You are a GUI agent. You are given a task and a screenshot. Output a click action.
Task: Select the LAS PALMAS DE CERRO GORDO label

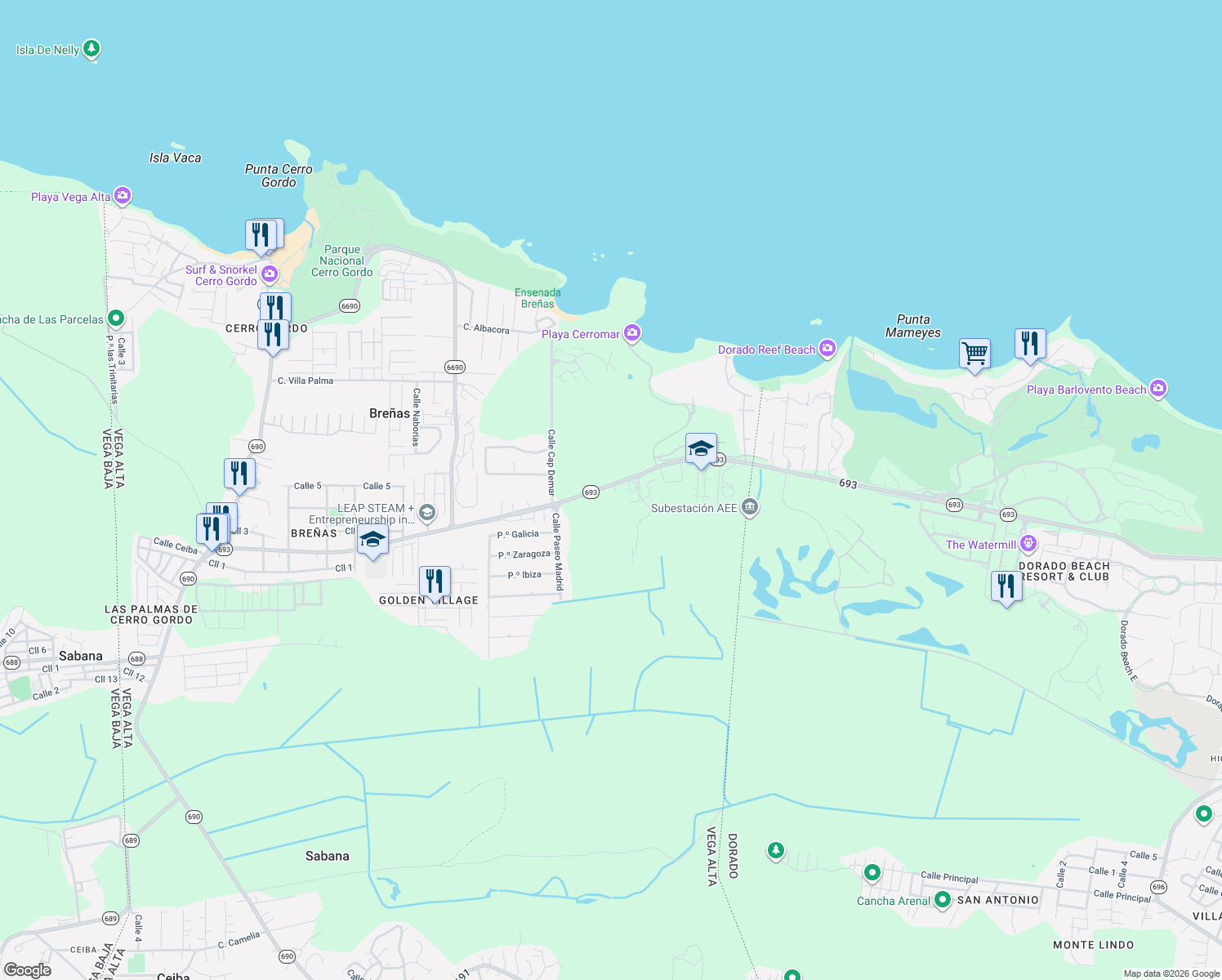pos(151,614)
